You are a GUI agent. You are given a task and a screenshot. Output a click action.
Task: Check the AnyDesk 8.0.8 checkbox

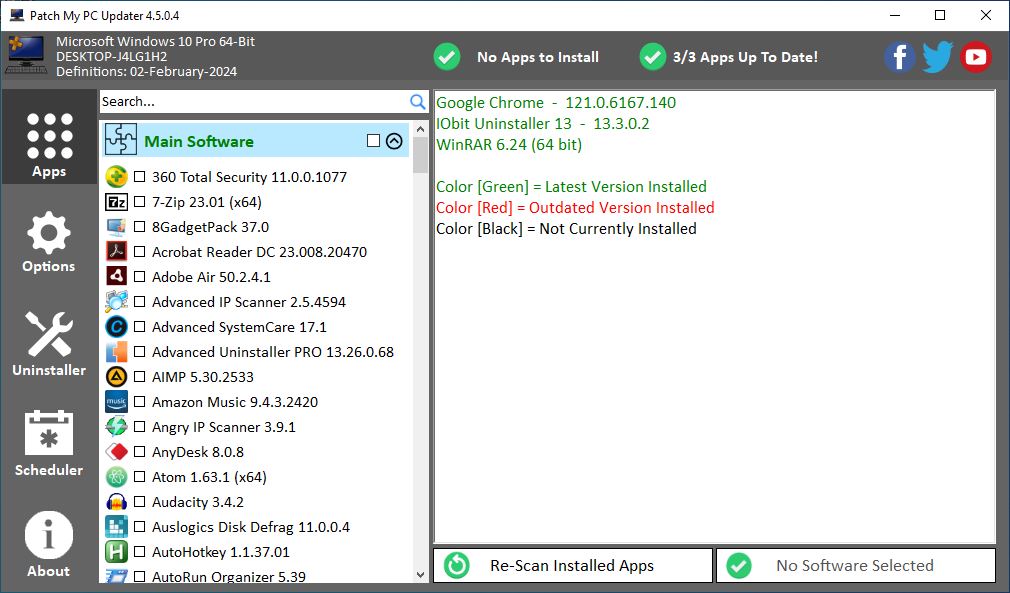[139, 452]
